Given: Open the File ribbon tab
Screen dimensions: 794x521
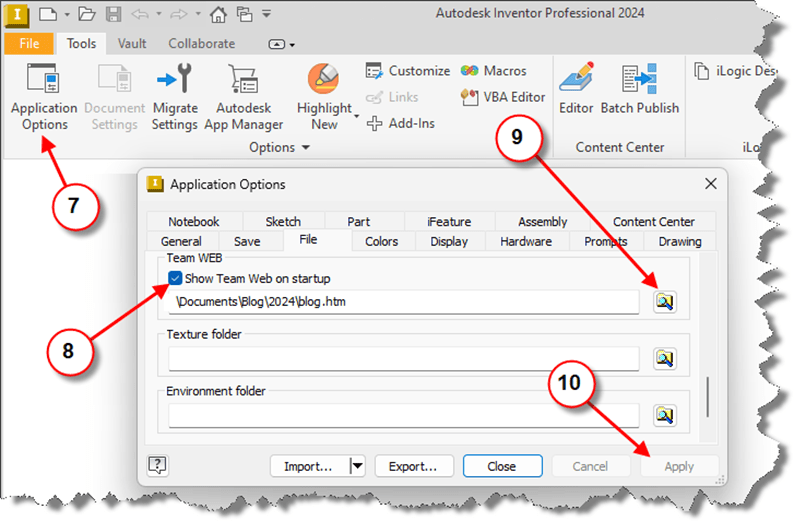Looking at the screenshot, I should [29, 44].
